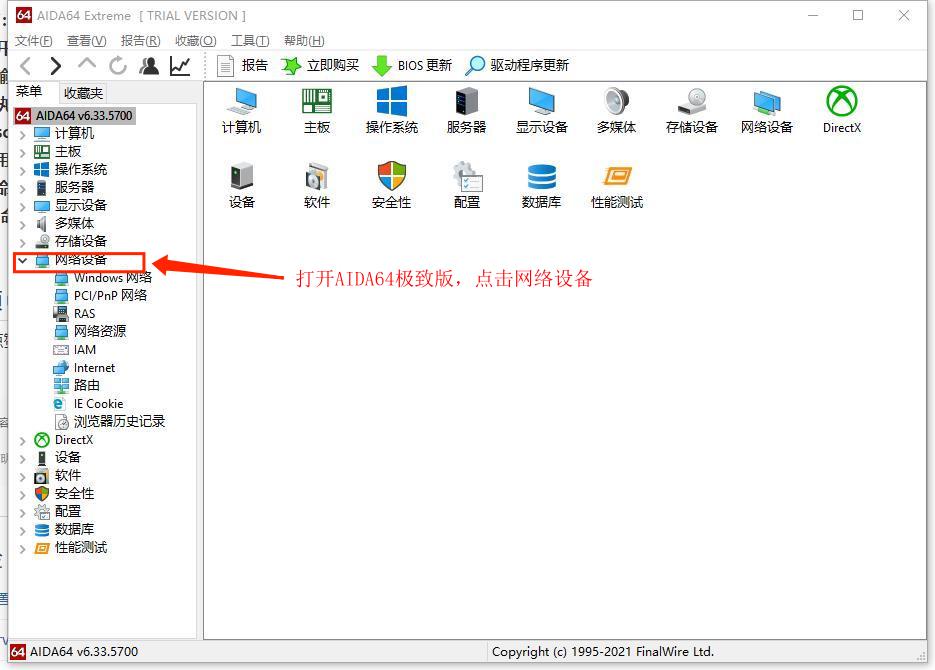Viewport: 935px width, 670px height.
Task: Click the BIOS 更新 toolbar item
Action: pos(411,66)
